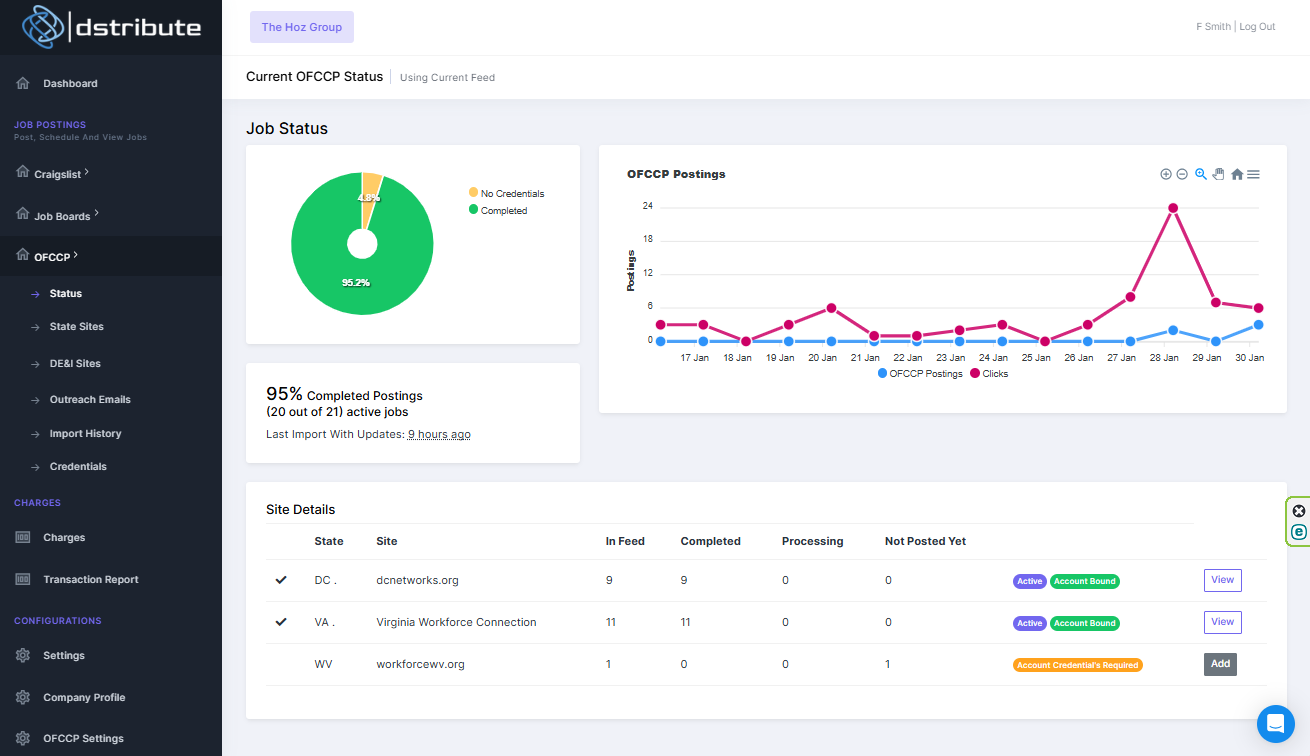The width and height of the screenshot is (1310, 756).
Task: Click the chart zoom in plus icon
Action: [1166, 174]
